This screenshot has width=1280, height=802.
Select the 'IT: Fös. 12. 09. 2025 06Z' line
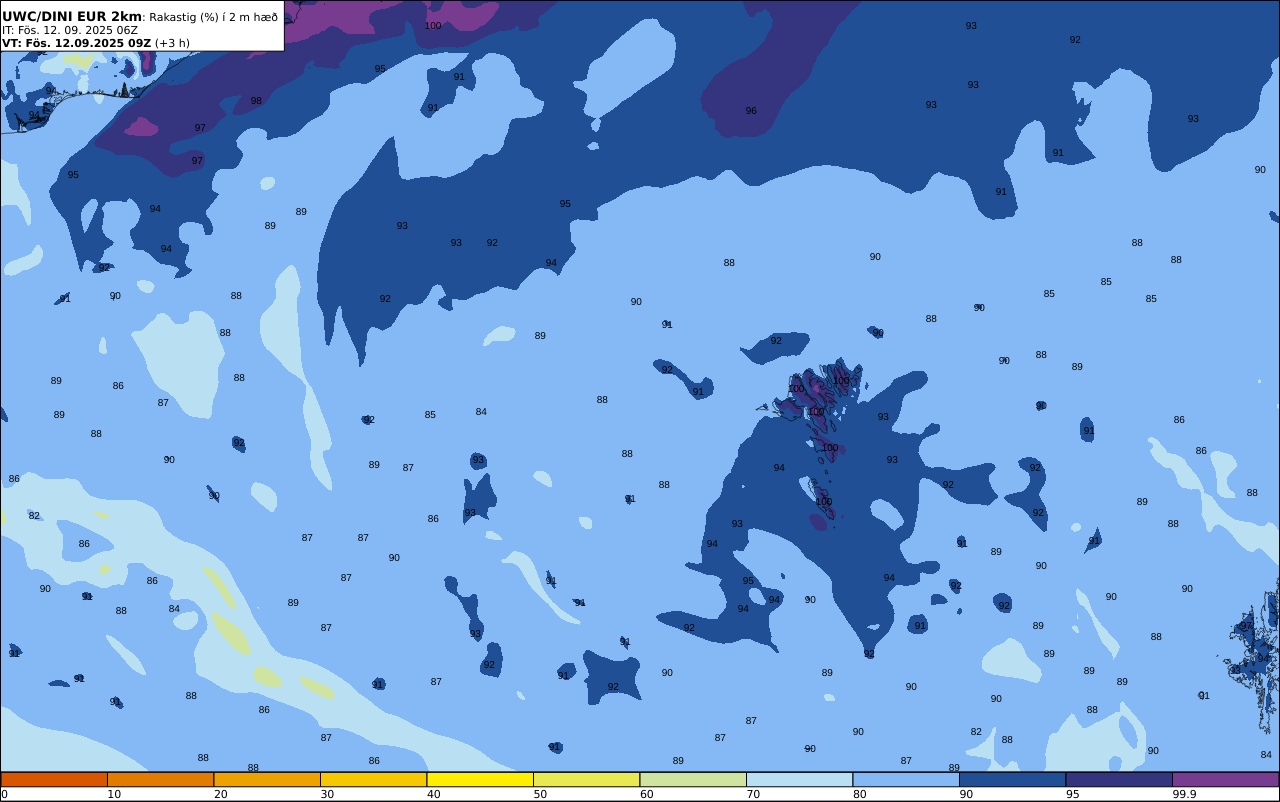[x=70, y=30]
